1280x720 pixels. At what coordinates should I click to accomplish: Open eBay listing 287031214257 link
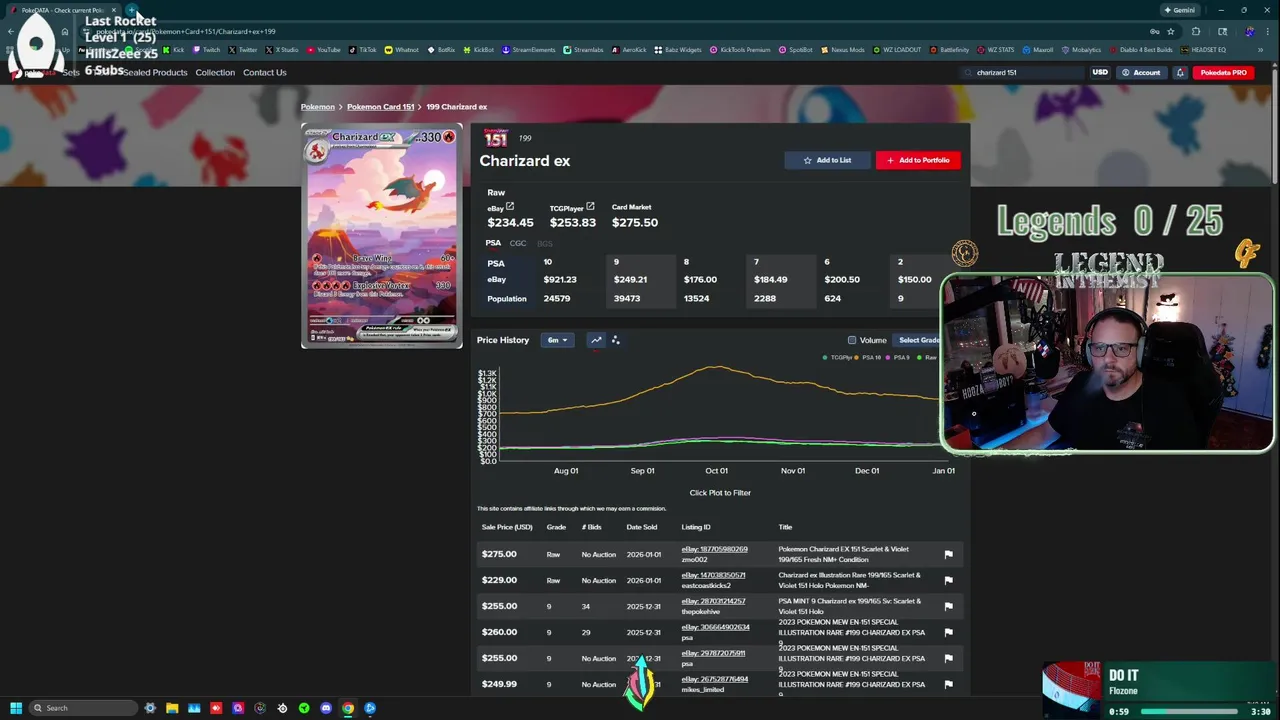coord(713,601)
